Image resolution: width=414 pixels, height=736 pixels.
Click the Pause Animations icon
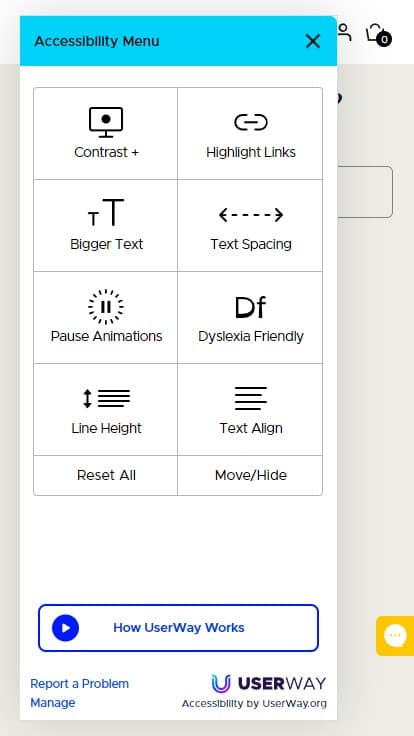tap(106, 307)
